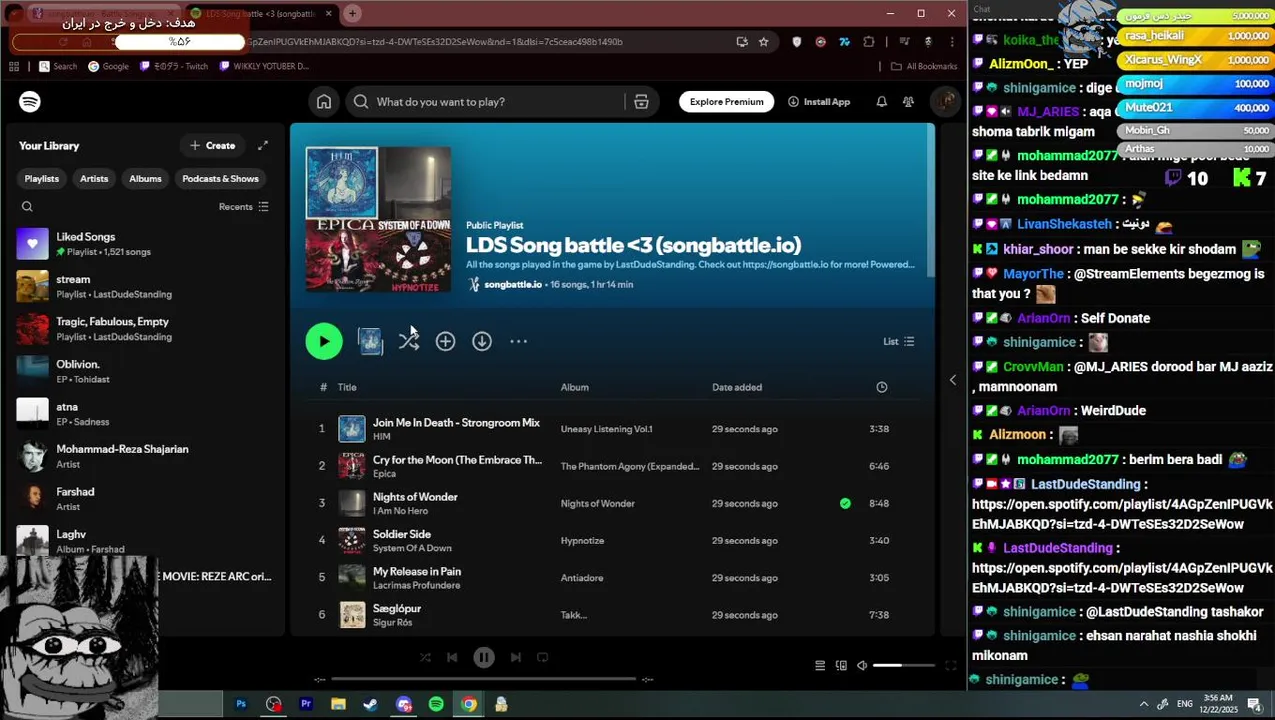The width and height of the screenshot is (1275, 720).
Task: Open Browse icon in search bar
Action: (641, 101)
